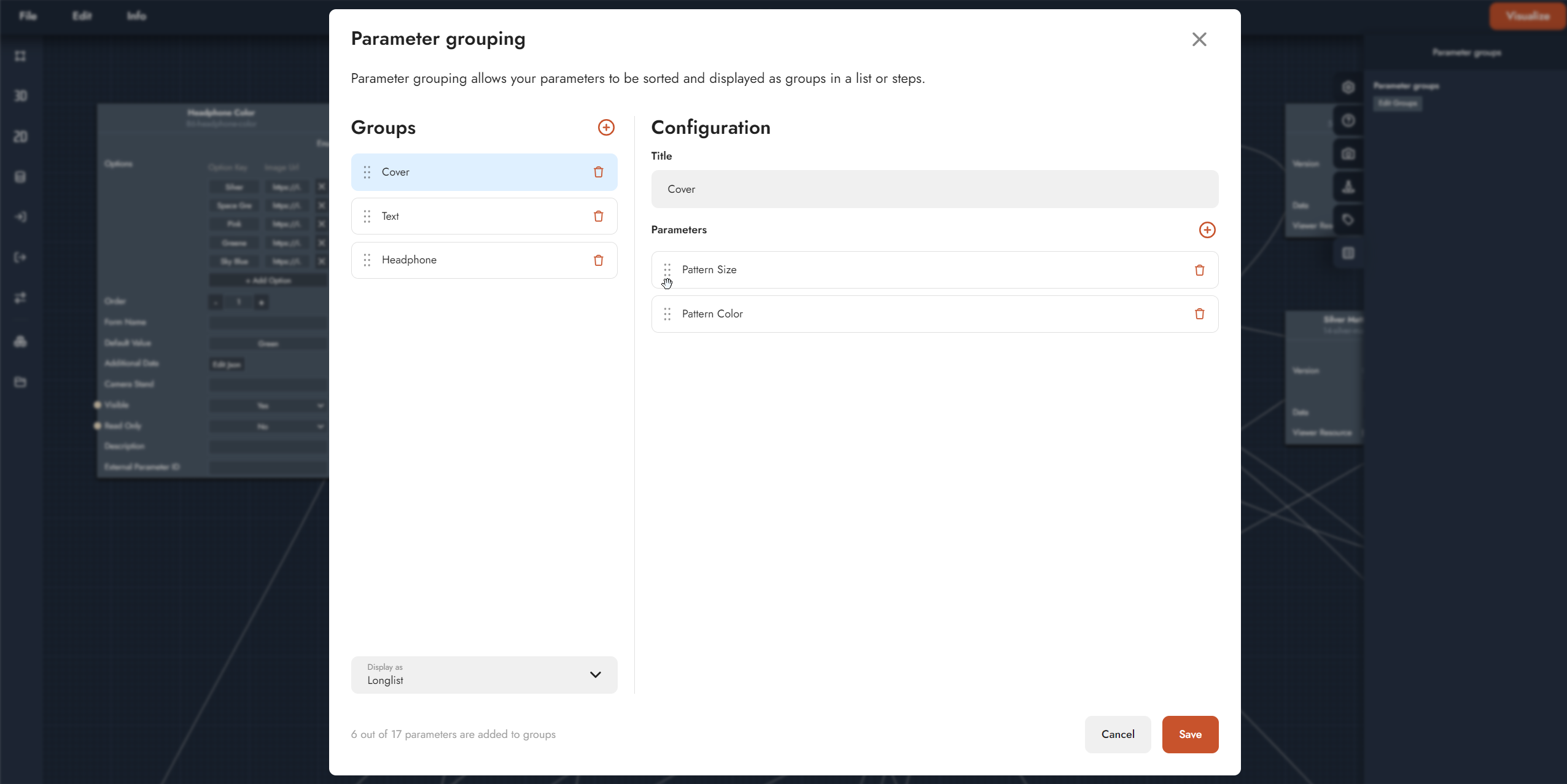This screenshot has width=1567, height=784.
Task: Click the Title input field
Action: click(935, 189)
